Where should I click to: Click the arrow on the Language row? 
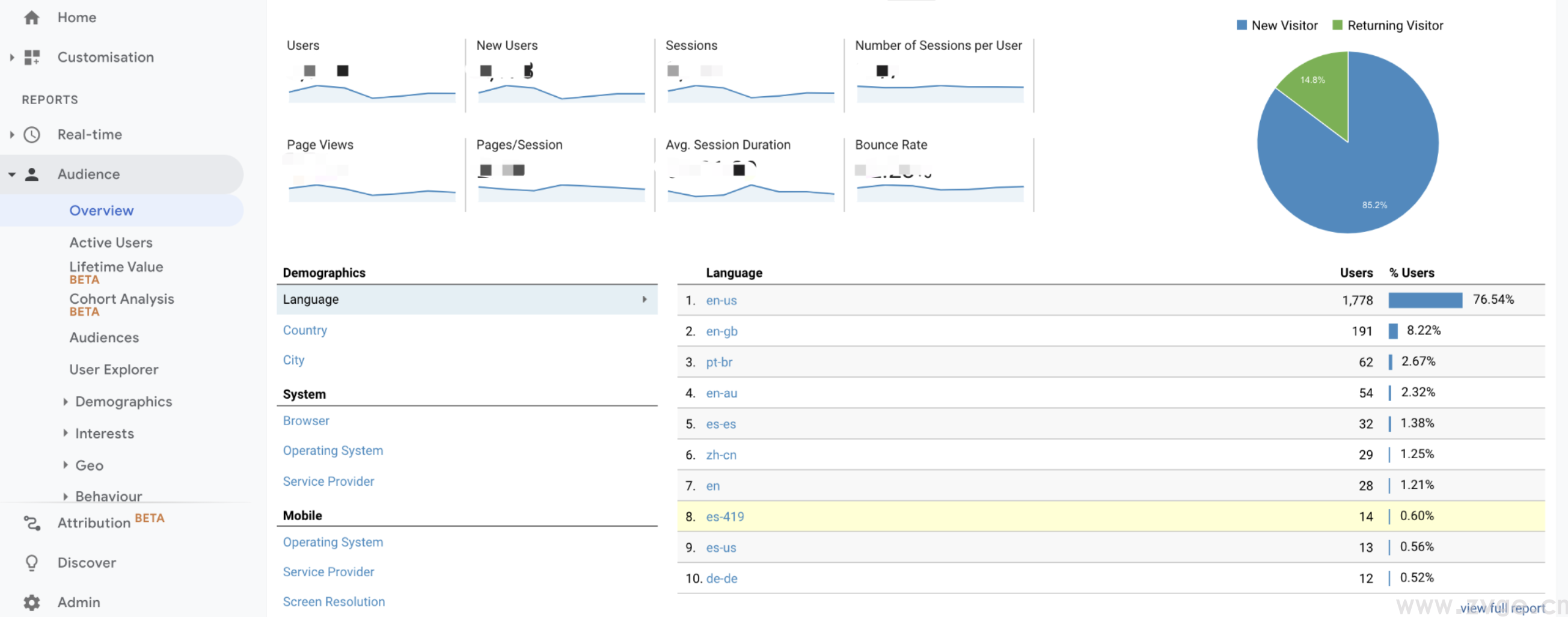click(x=644, y=299)
